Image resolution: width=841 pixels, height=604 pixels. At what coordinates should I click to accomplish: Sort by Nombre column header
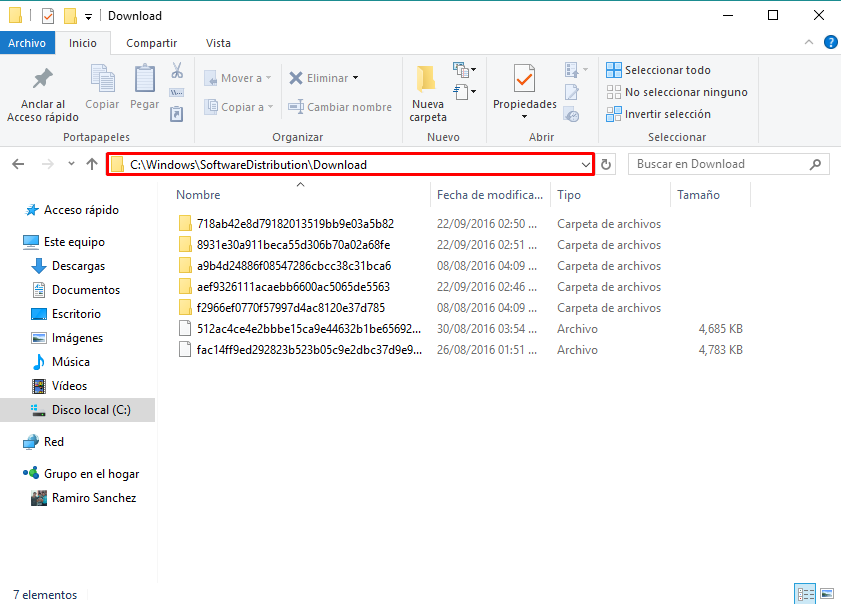tap(198, 195)
